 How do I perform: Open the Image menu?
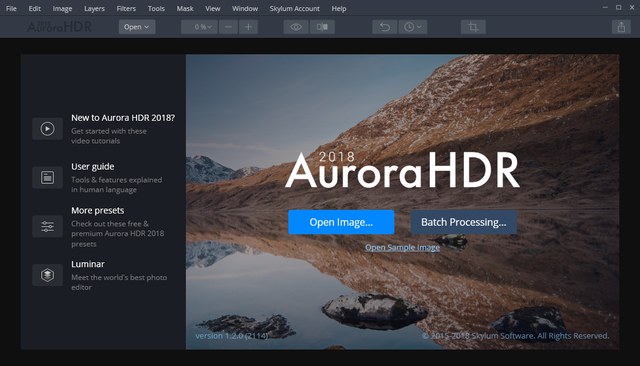click(62, 8)
